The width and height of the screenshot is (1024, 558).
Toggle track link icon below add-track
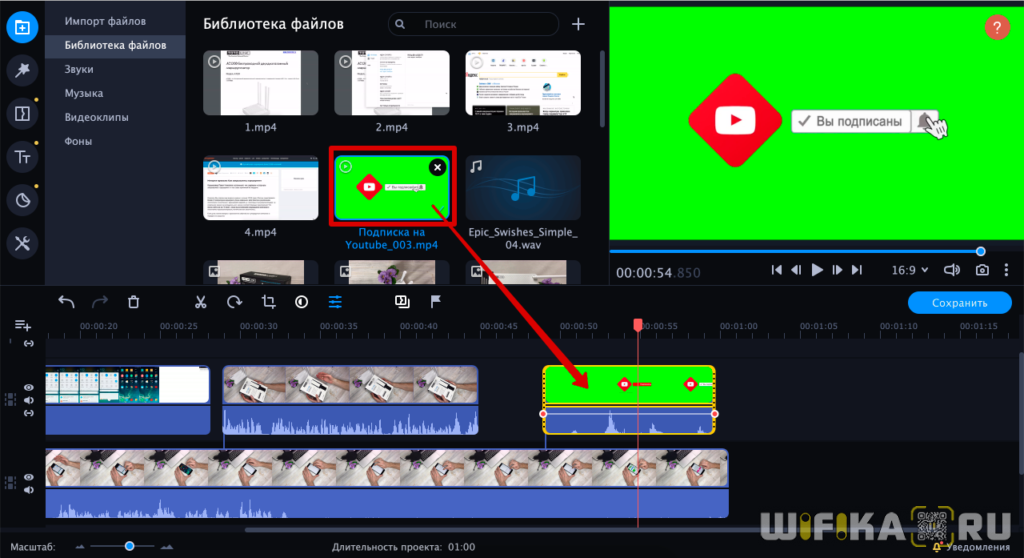point(29,344)
